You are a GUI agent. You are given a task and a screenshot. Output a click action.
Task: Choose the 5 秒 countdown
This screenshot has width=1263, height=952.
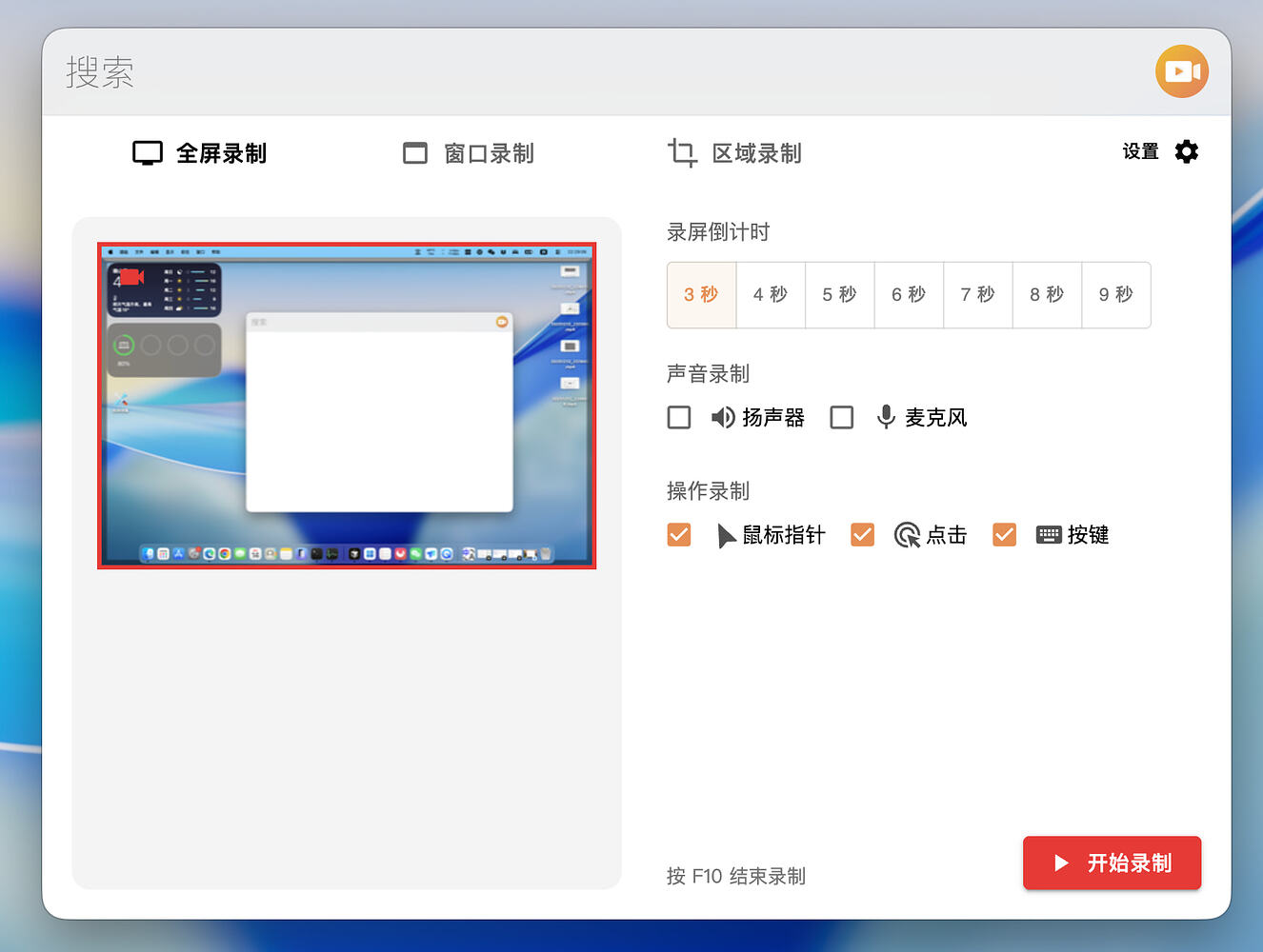(x=840, y=295)
